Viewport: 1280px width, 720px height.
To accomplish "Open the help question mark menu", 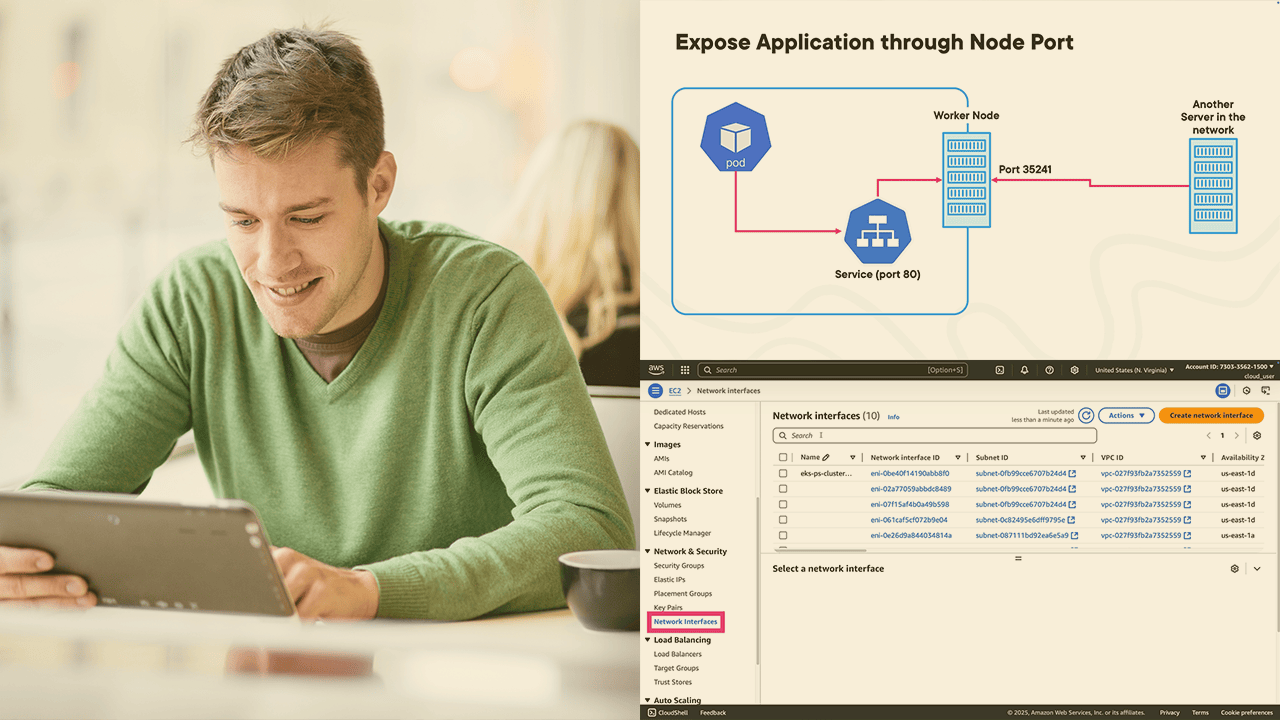I will coord(1049,370).
